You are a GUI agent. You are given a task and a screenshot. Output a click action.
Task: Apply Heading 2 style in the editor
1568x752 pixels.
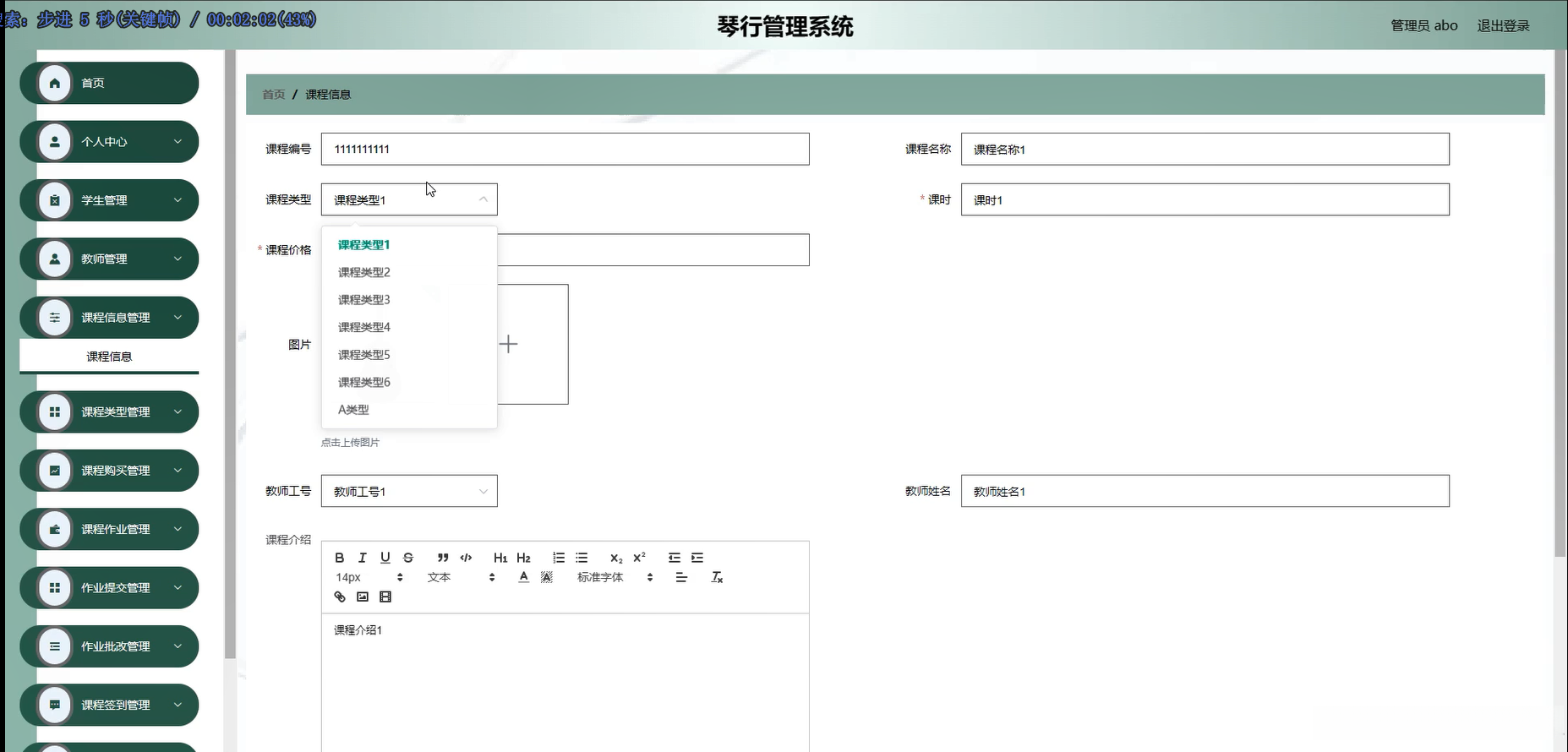[523, 558]
